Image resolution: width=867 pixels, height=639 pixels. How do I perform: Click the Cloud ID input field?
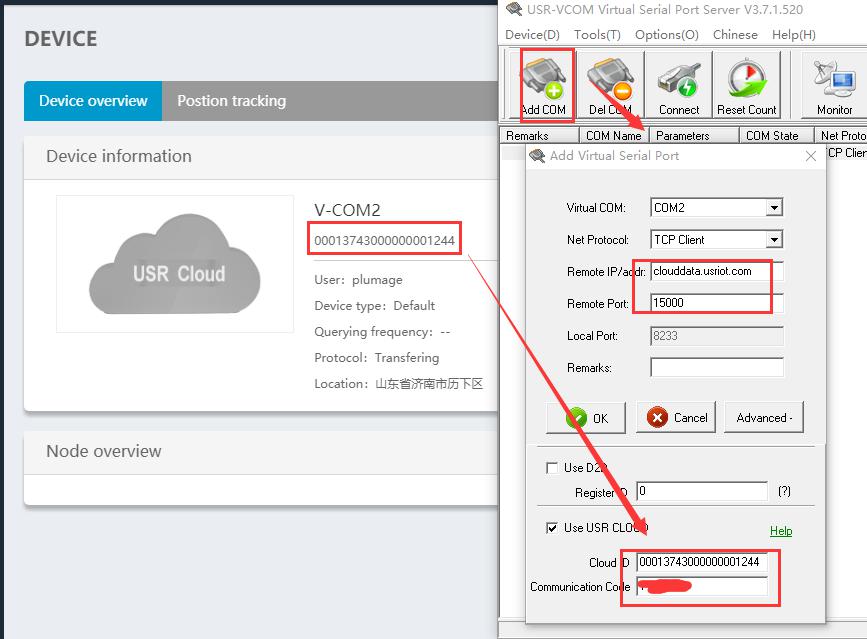click(x=702, y=562)
